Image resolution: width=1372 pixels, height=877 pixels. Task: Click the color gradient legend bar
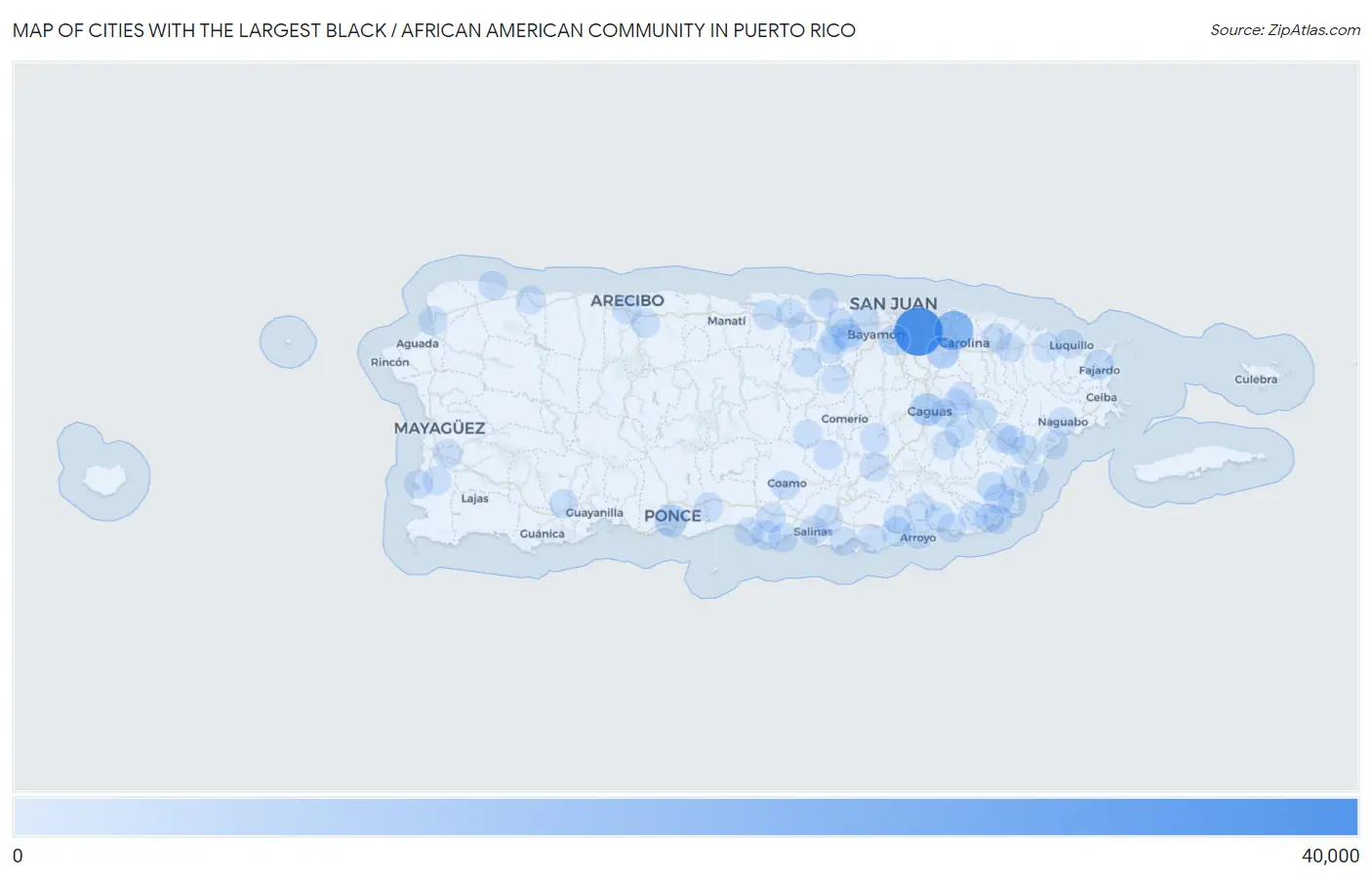point(685,817)
